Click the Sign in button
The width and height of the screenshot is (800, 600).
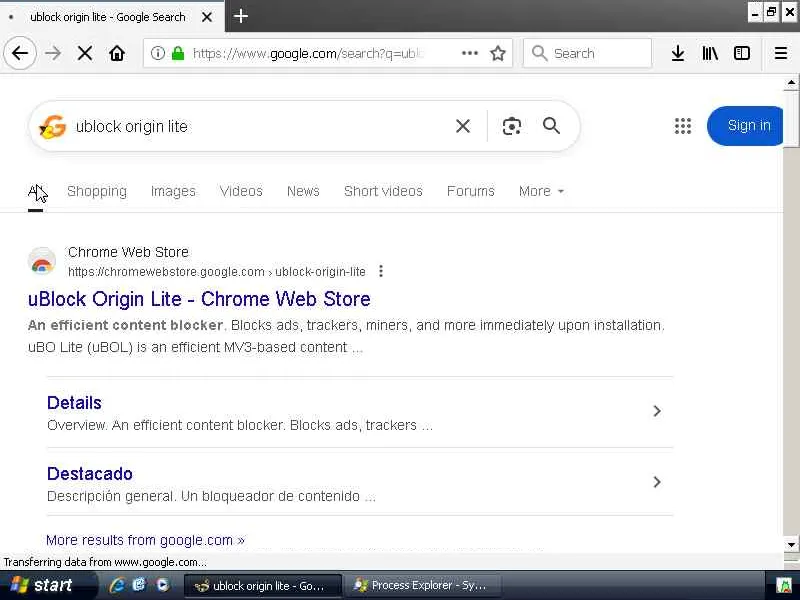[745, 126]
